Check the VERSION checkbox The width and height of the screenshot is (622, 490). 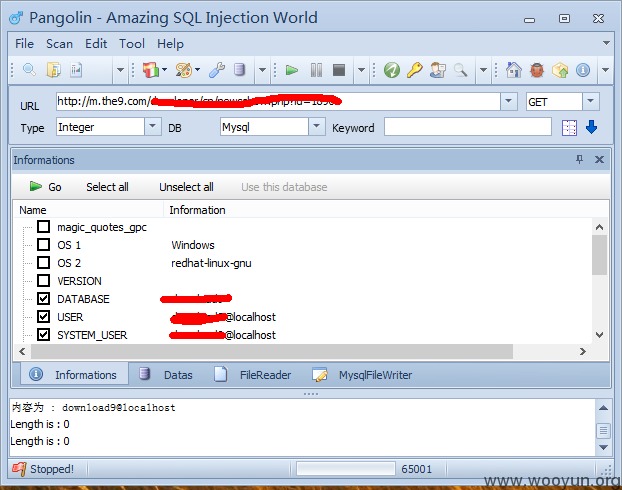pyautogui.click(x=44, y=281)
